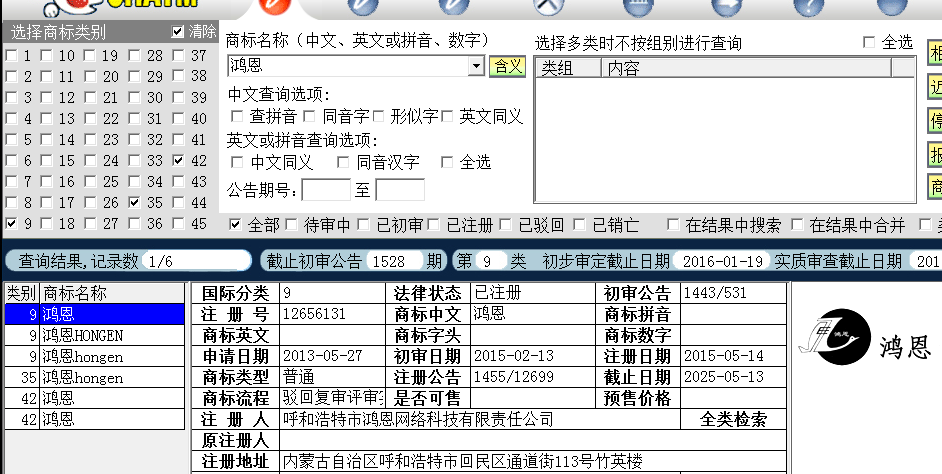Click the 类组 column header

point(568,68)
